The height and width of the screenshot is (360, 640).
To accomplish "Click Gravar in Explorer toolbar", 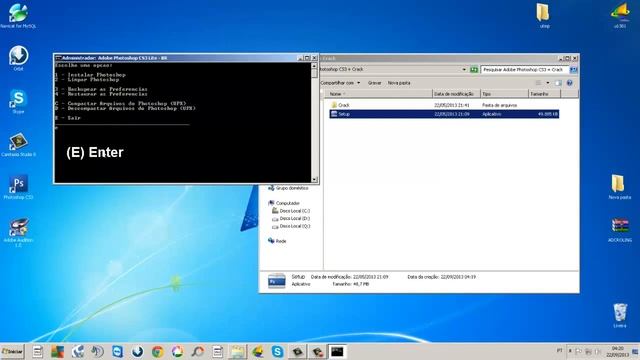I will [x=374, y=83].
